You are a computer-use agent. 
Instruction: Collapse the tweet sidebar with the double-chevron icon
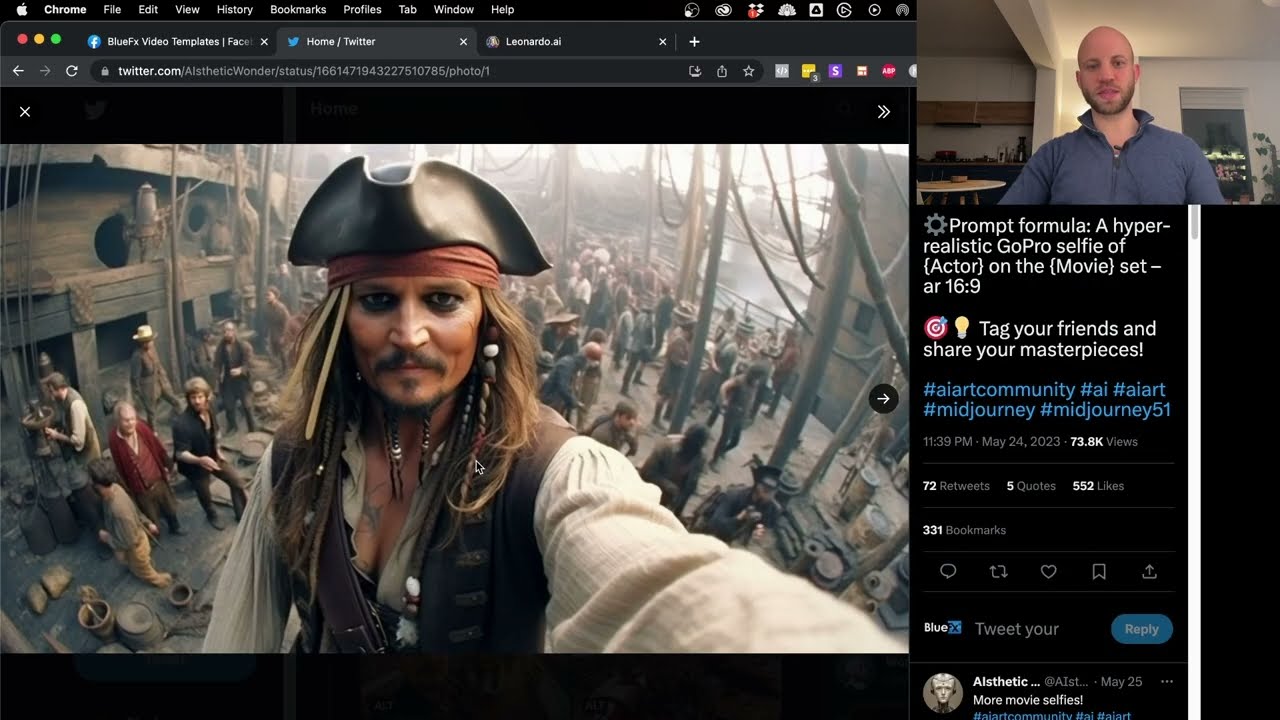[883, 112]
